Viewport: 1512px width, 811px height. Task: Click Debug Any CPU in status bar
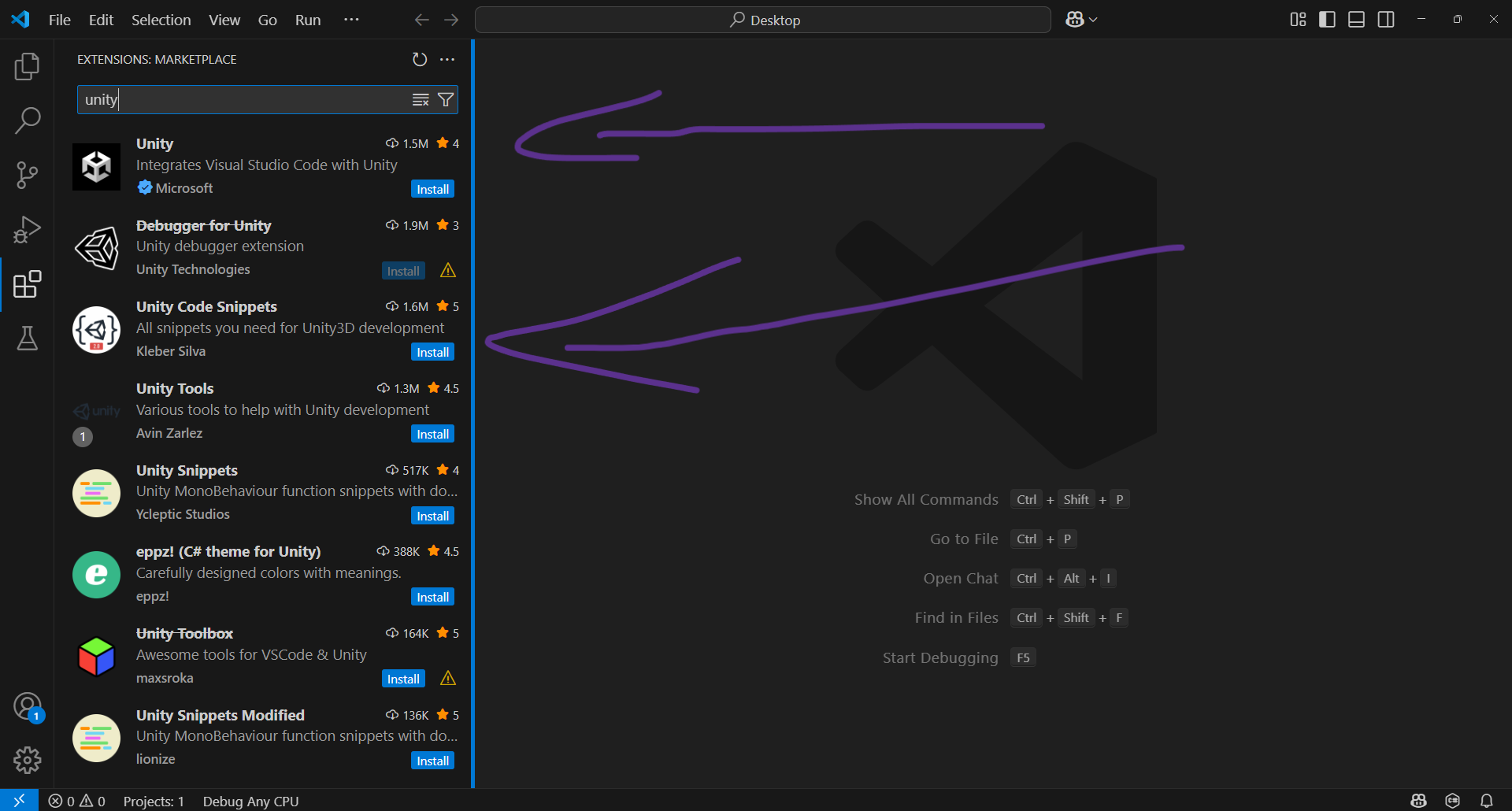point(250,801)
